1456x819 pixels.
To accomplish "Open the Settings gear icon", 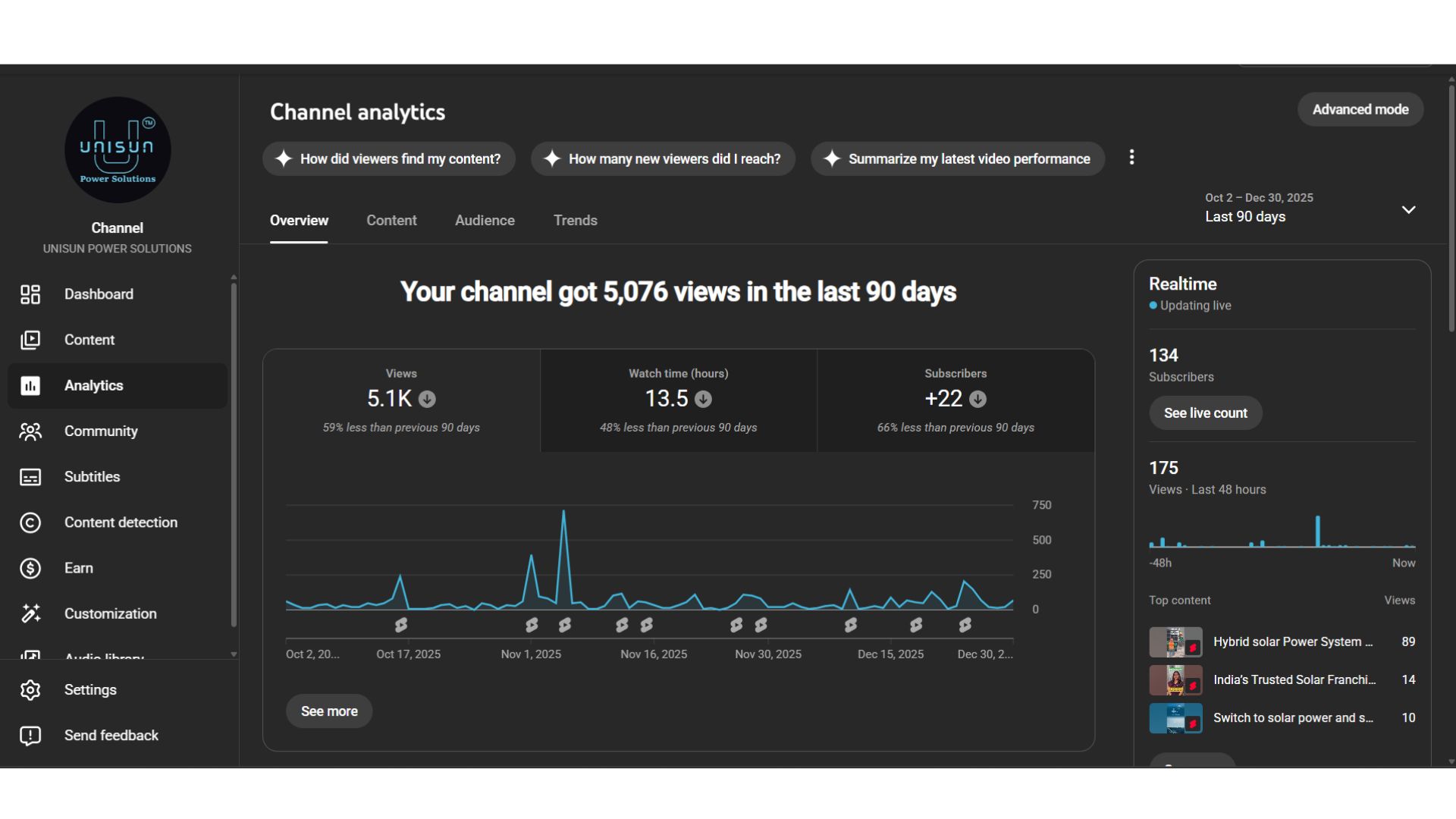I will point(30,690).
